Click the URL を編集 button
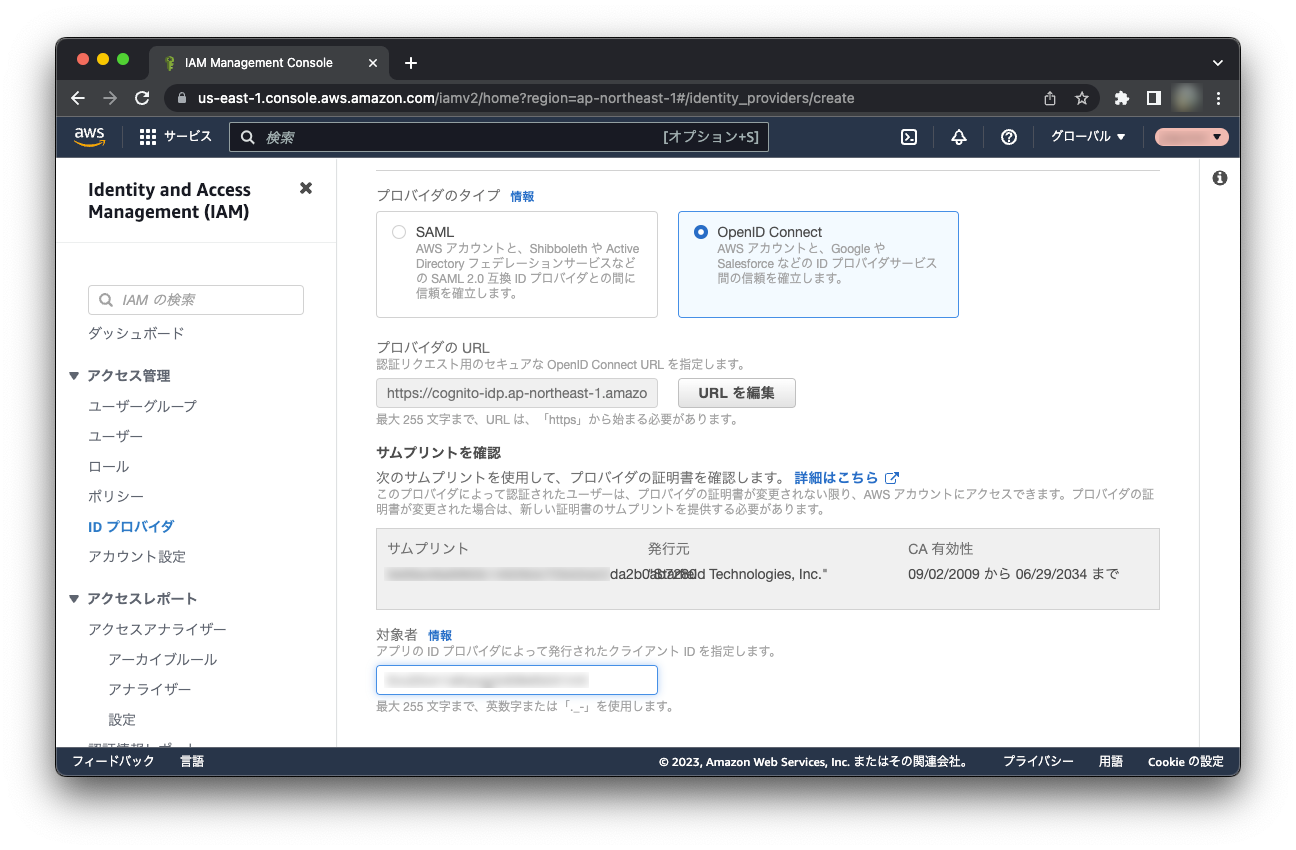The width and height of the screenshot is (1296, 850). click(x=736, y=393)
